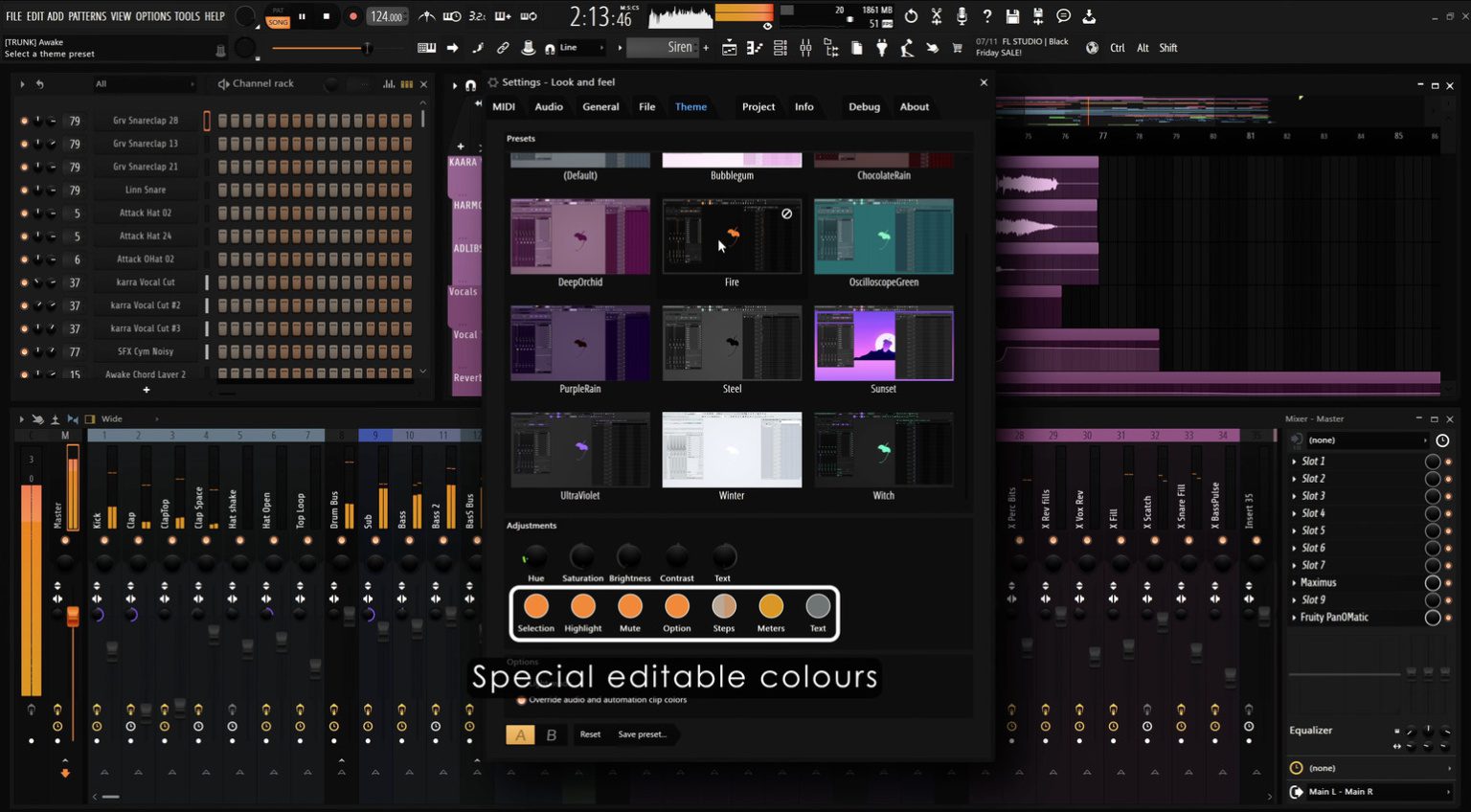Select the Fire theme preset
1471x812 pixels.
point(732,237)
